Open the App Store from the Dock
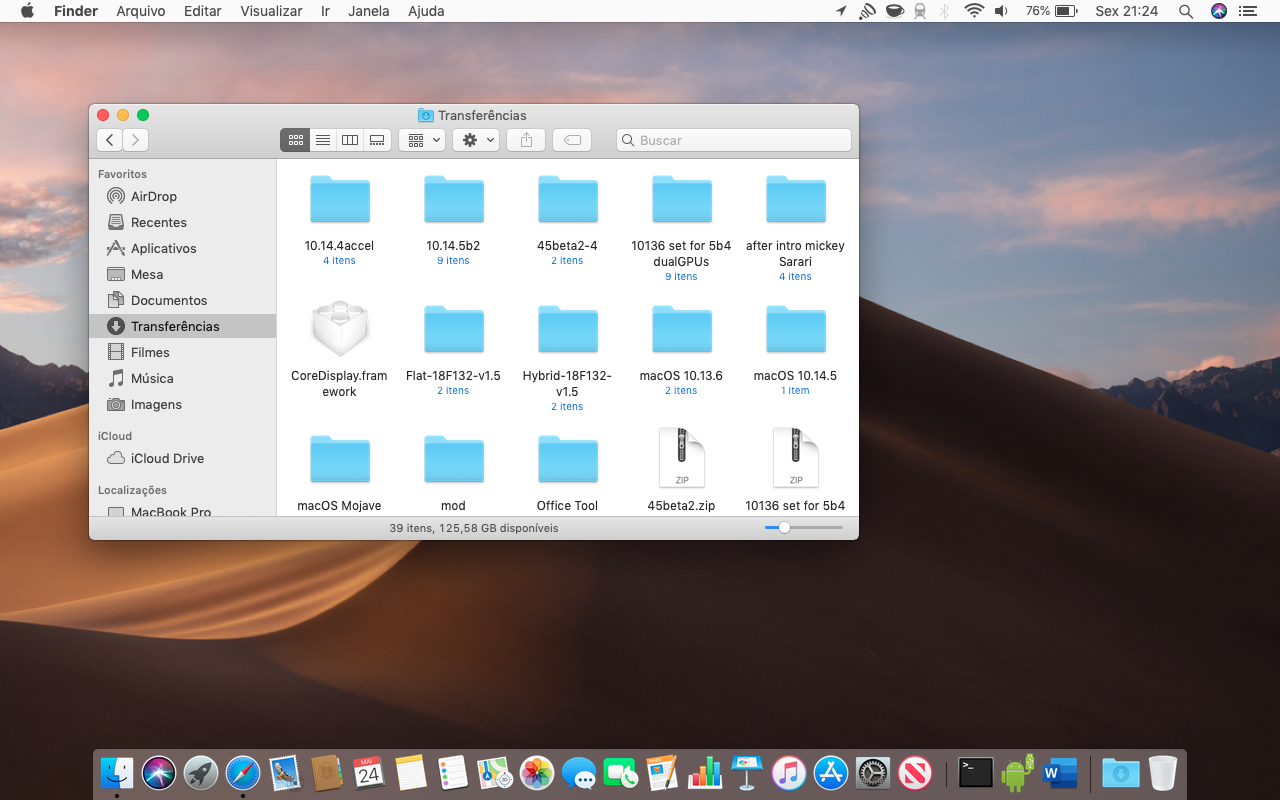The image size is (1280, 800). coord(831,772)
